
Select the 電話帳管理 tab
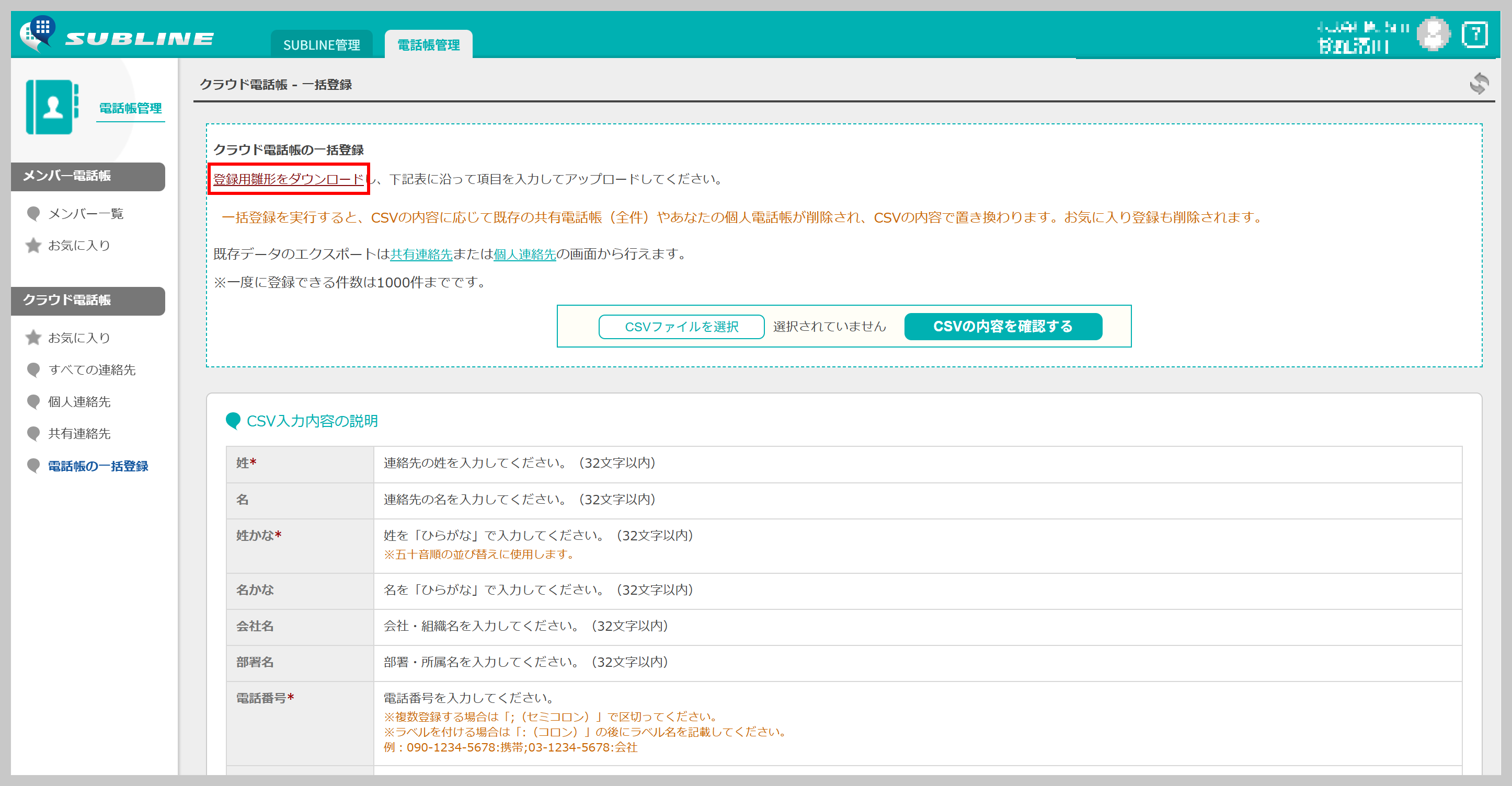coord(428,45)
